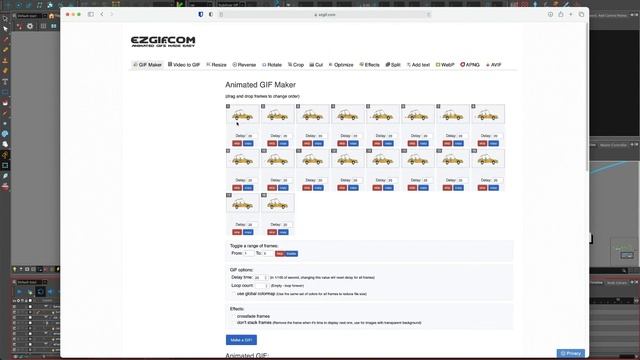Enable the don't stack frames checkbox
Viewport: 640px width, 360px height.
click(233, 322)
